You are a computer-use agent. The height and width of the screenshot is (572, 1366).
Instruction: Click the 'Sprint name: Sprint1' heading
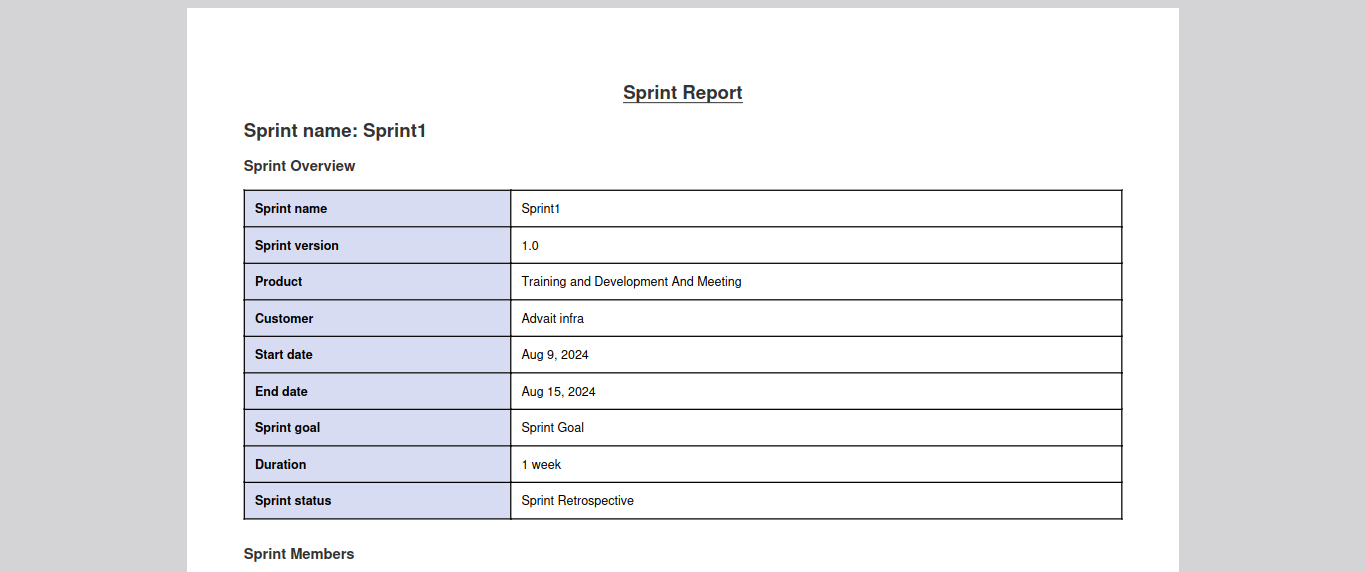tap(335, 131)
